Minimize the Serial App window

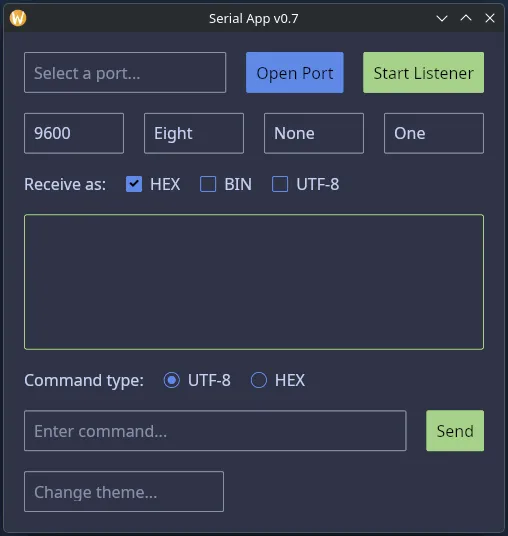442,18
